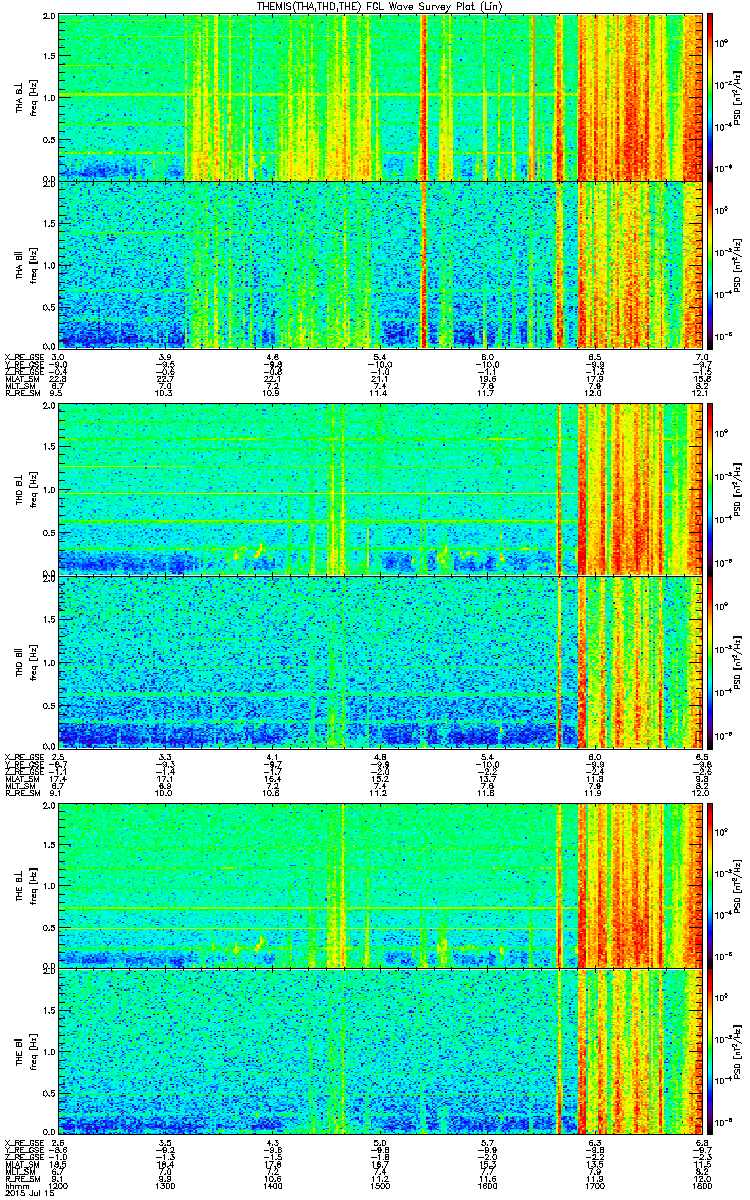Click the 1.0 frequency tick on THA B⊥ axis
The height and width of the screenshot is (1200, 750).
pyautogui.click(x=49, y=97)
